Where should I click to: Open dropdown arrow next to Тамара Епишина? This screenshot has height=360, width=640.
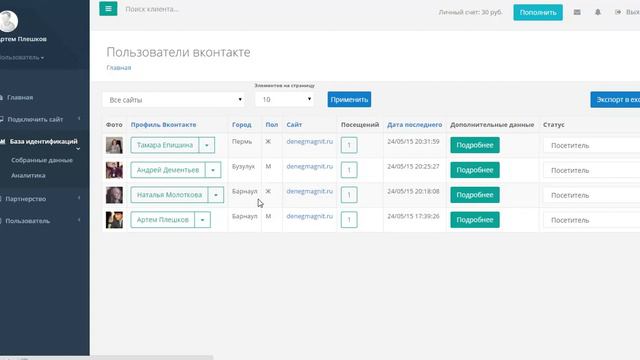(x=207, y=145)
